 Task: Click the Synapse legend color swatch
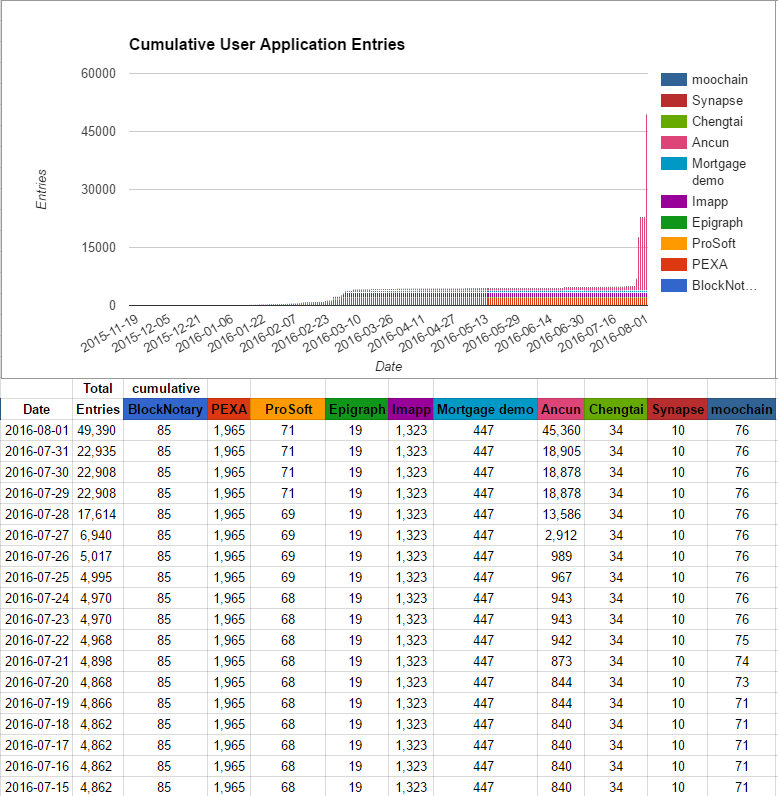point(673,101)
